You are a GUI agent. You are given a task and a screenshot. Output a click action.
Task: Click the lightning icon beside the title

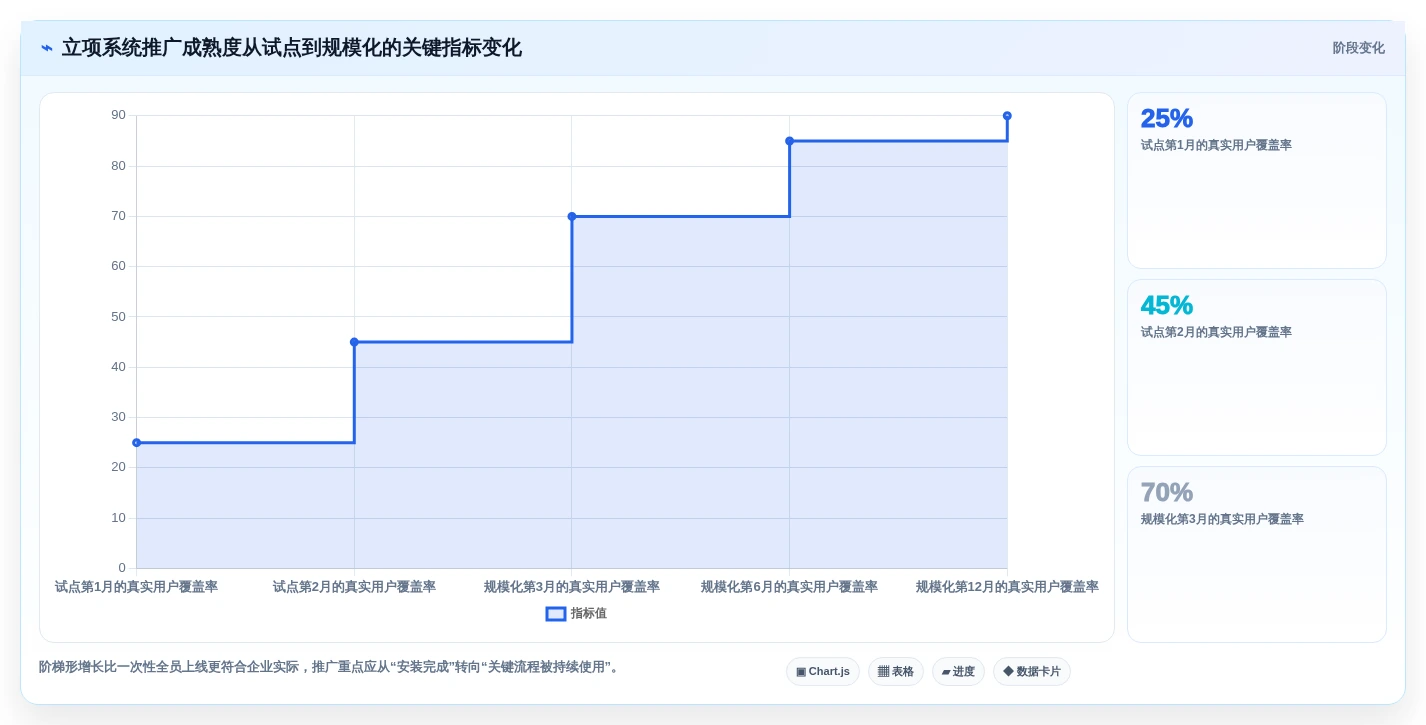coord(47,48)
